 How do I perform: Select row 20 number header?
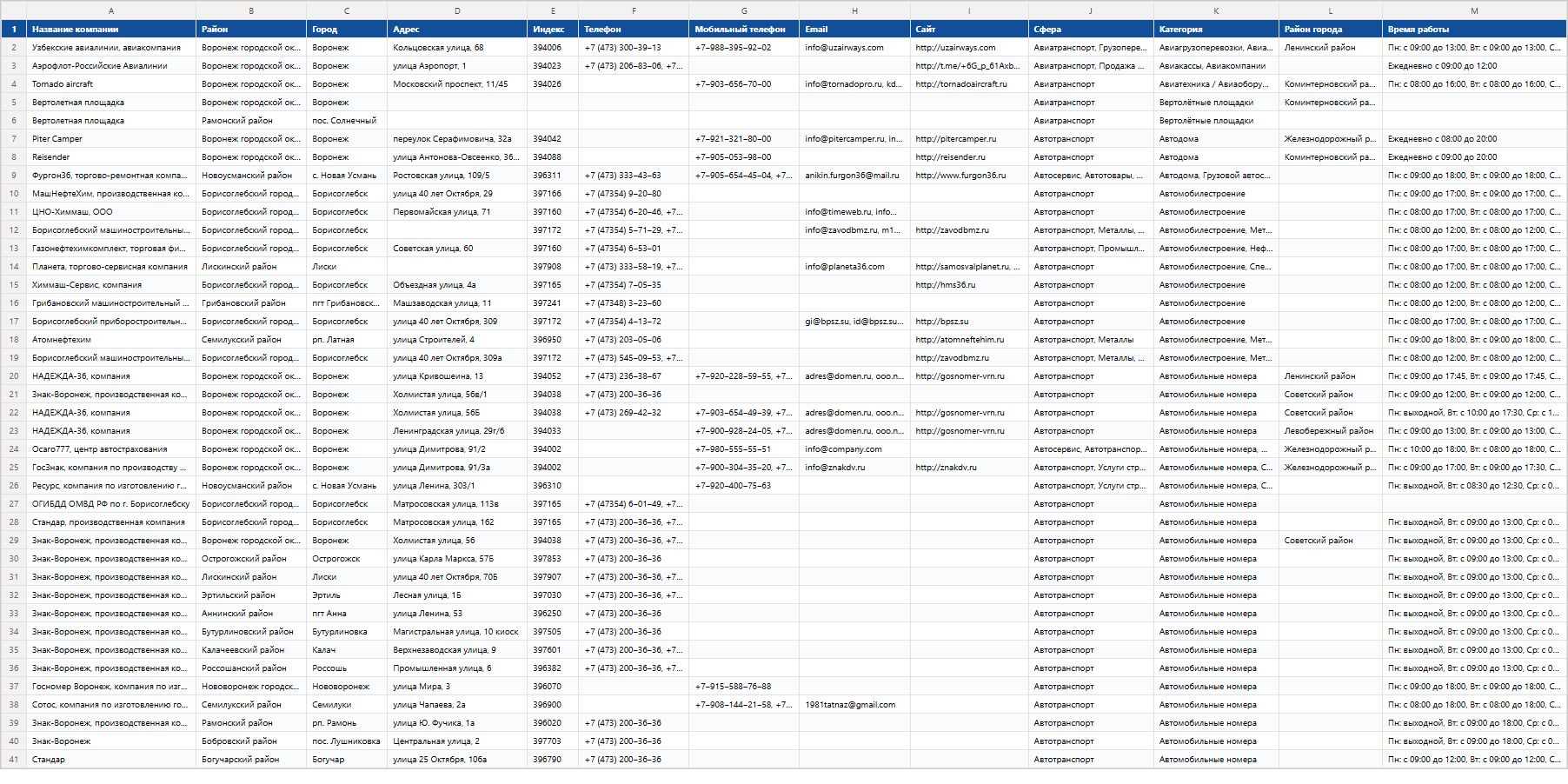(13, 376)
